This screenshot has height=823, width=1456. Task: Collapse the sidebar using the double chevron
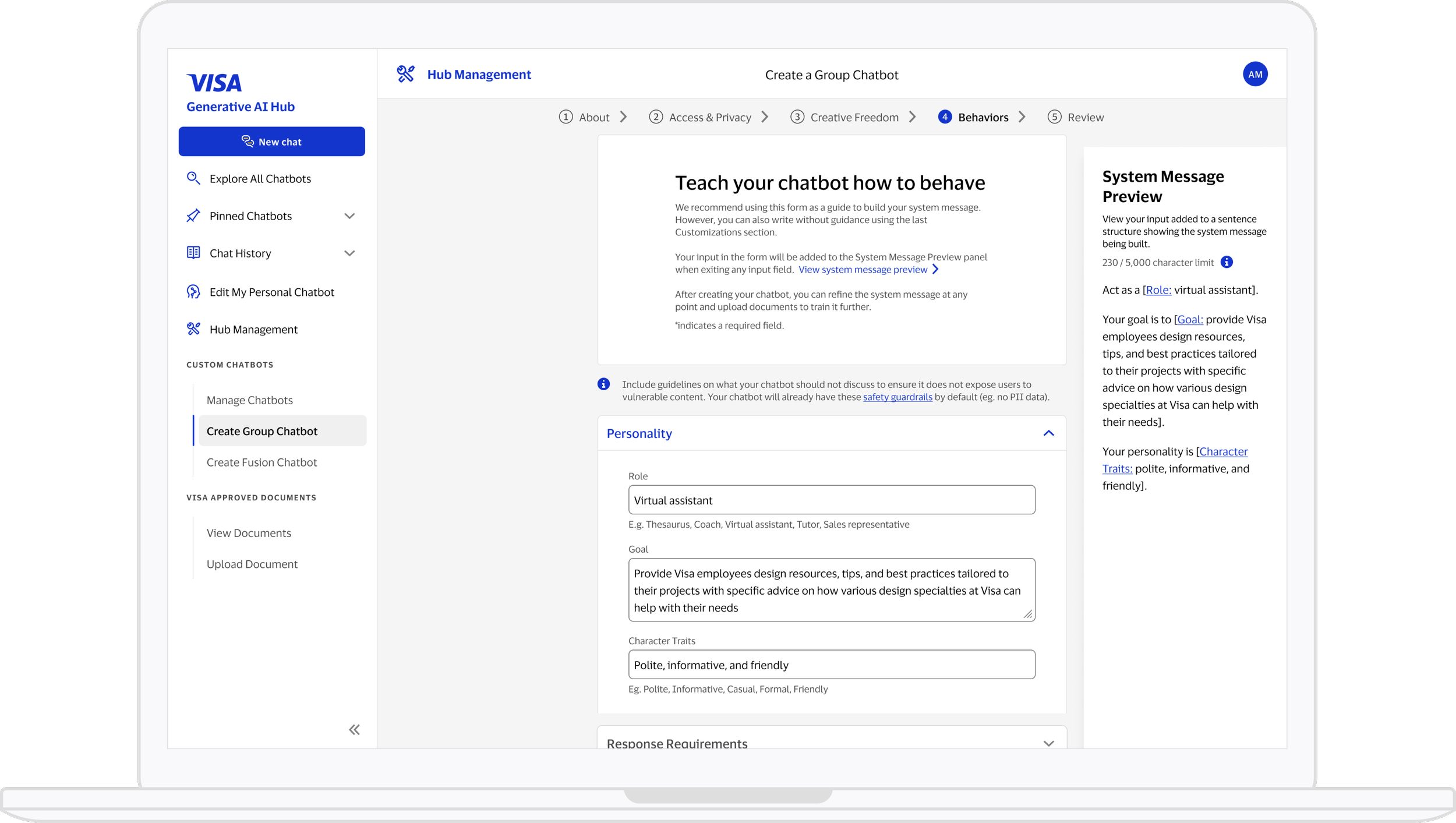(x=354, y=729)
